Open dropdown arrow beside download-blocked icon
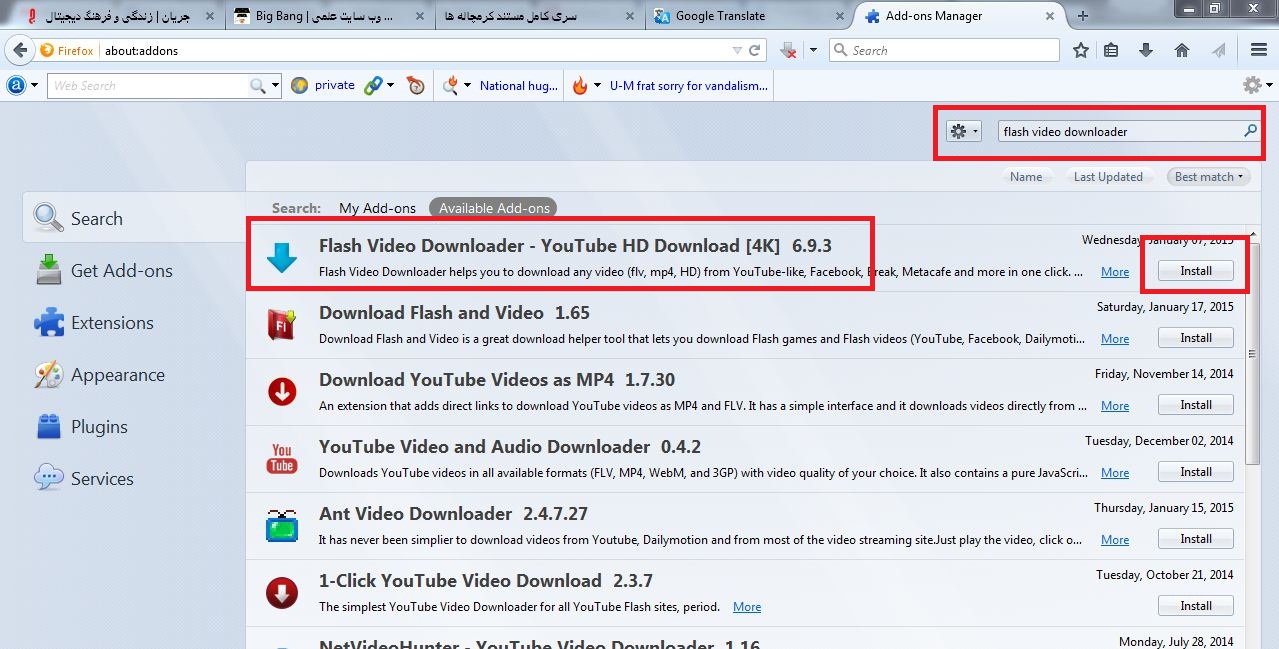This screenshot has width=1279, height=649. (813, 50)
